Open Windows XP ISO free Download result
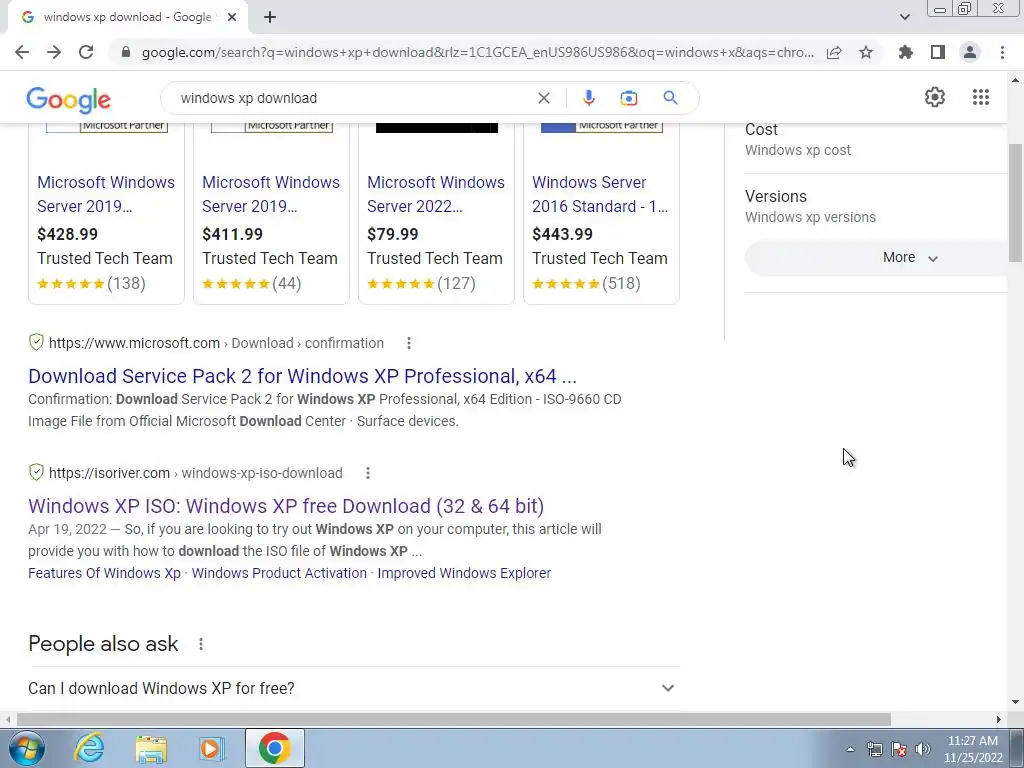The width and height of the screenshot is (1024, 768). tap(286, 506)
